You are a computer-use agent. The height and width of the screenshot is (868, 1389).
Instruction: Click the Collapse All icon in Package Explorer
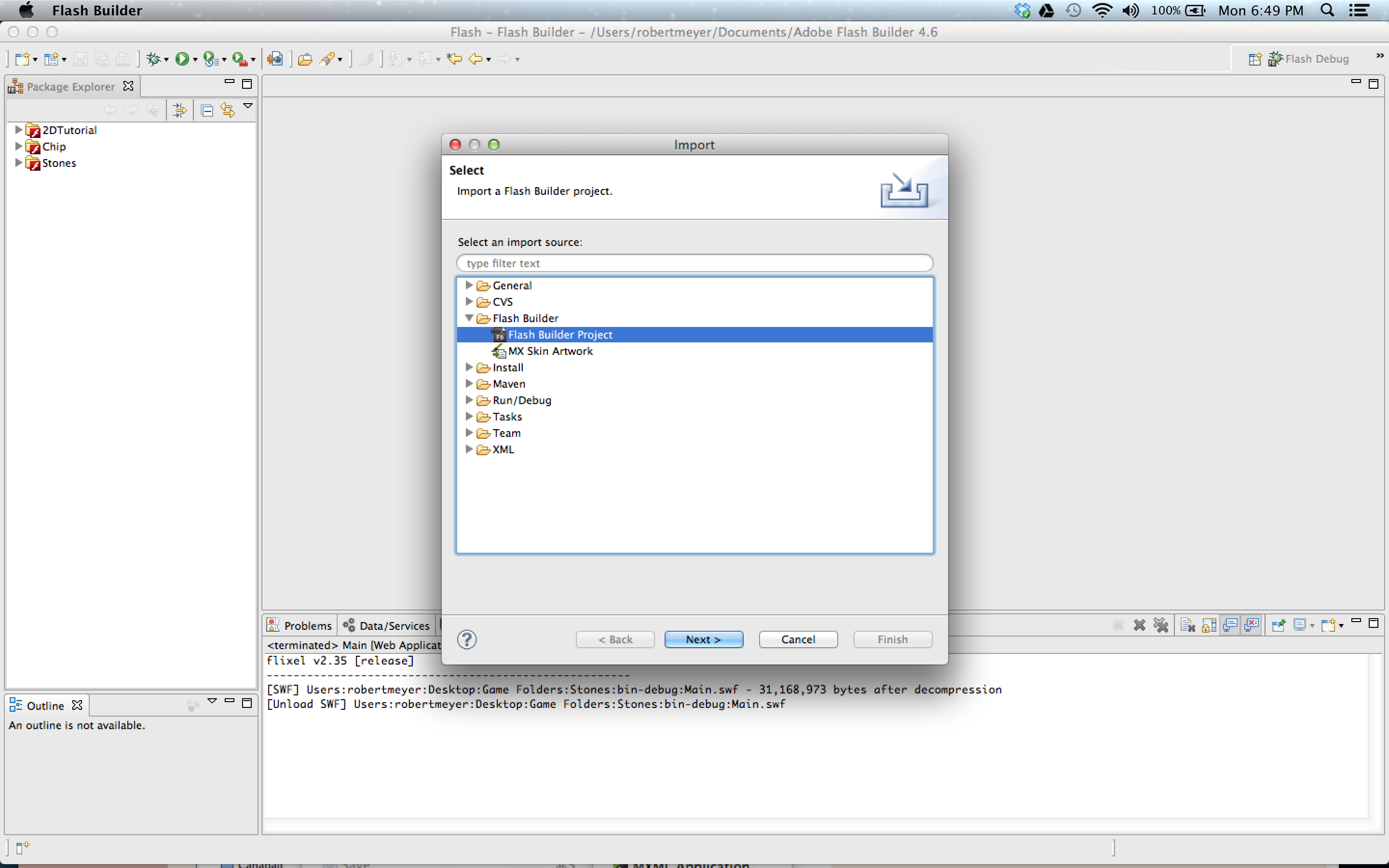(207, 110)
